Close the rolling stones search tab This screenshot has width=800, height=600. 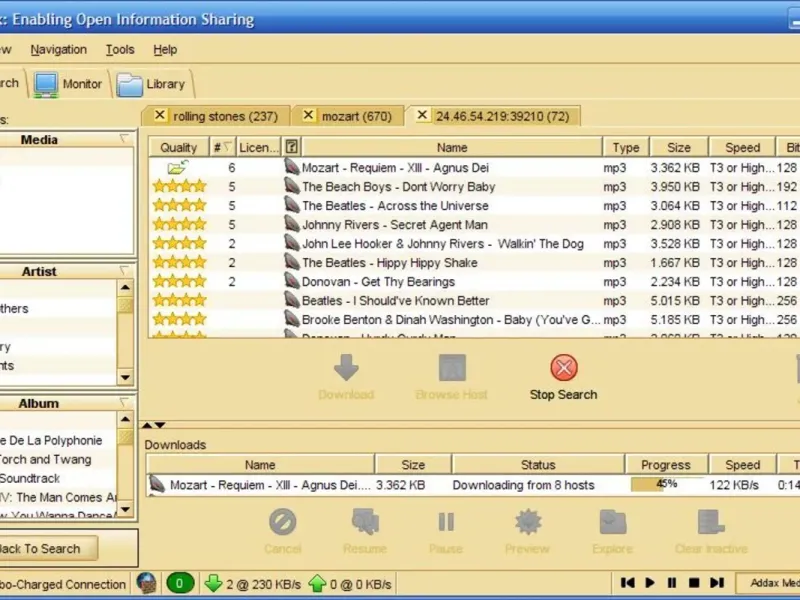(160, 116)
